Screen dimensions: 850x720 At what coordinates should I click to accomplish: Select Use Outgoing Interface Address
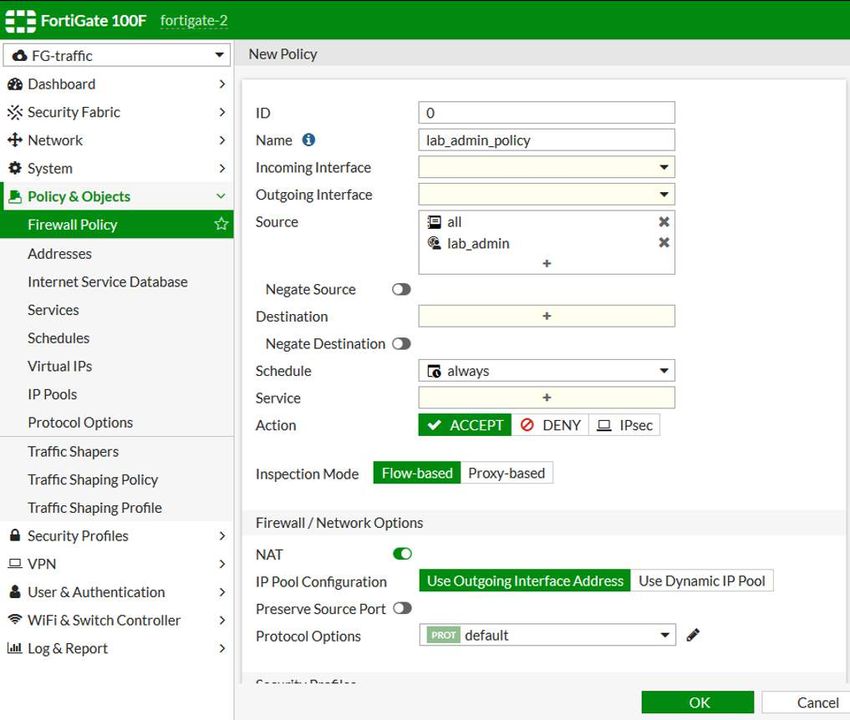click(x=525, y=581)
